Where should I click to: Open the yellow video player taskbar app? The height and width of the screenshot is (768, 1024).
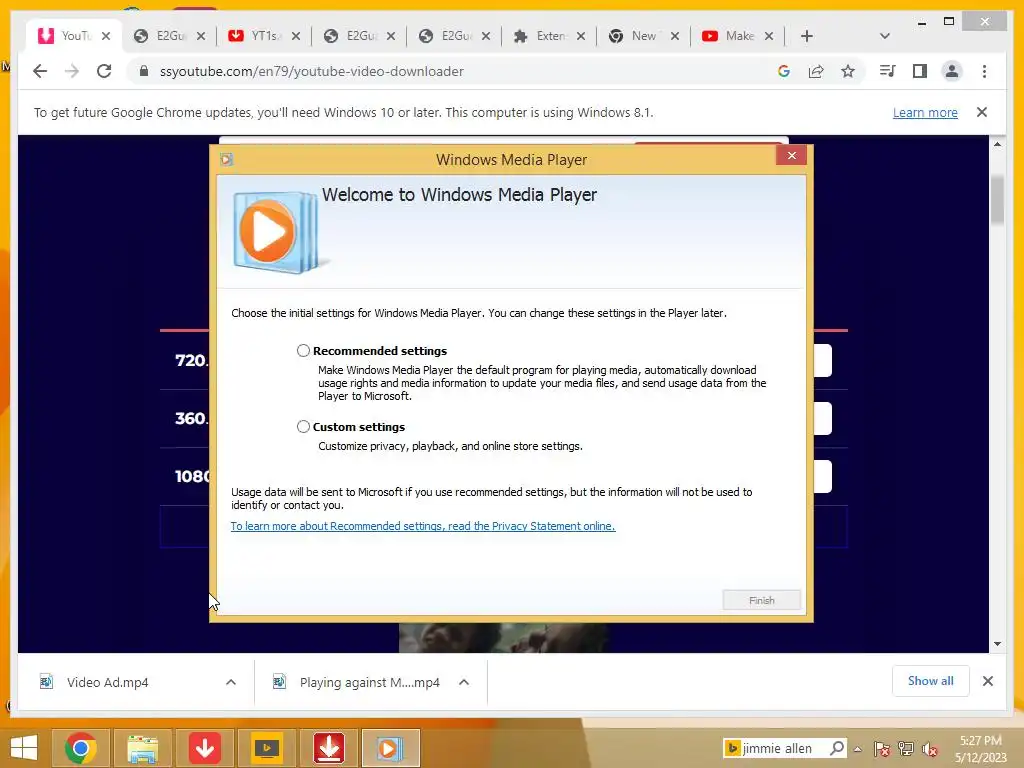pyautogui.click(x=266, y=748)
